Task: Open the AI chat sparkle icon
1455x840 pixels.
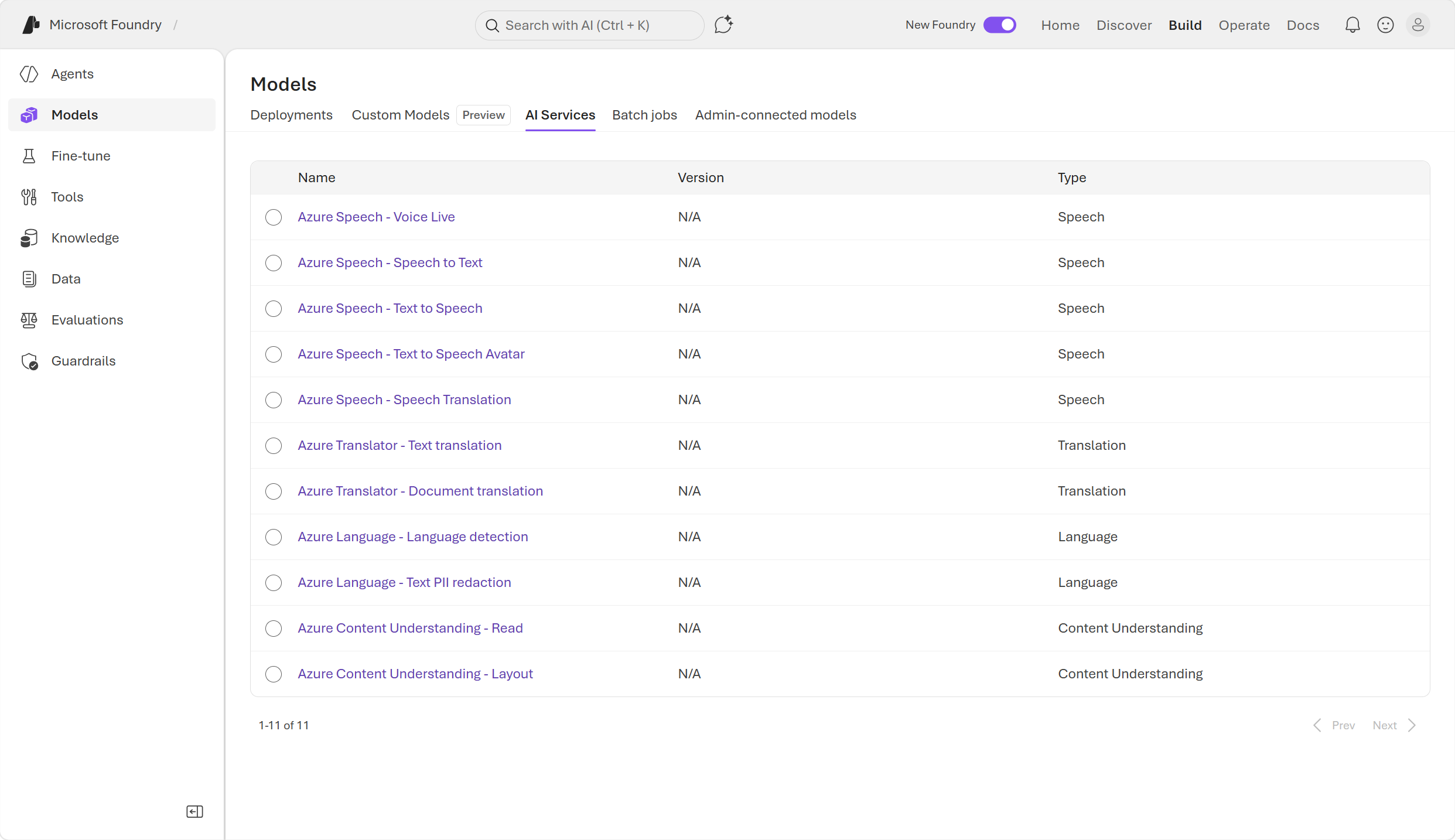Action: point(724,25)
